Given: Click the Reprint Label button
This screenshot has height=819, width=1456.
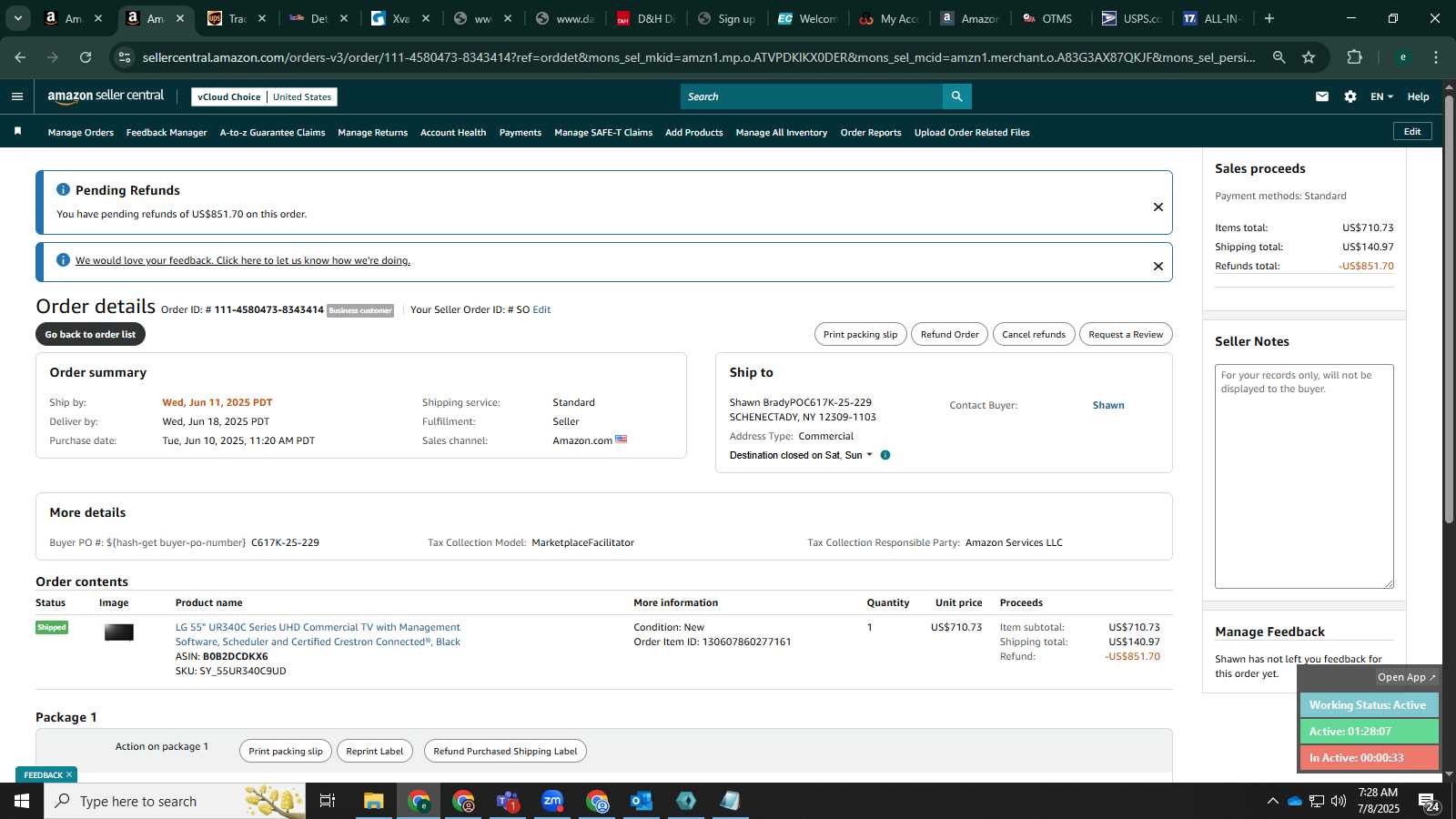Looking at the screenshot, I should coord(375,751).
